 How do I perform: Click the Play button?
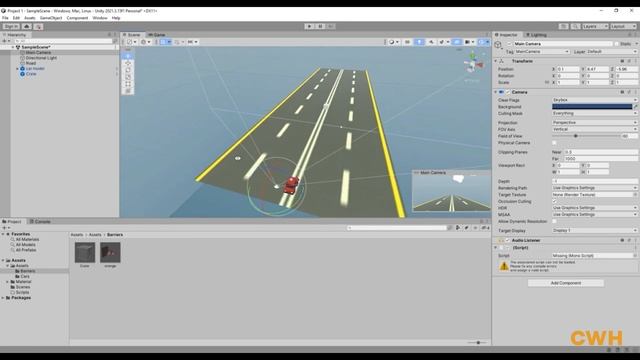point(309,27)
